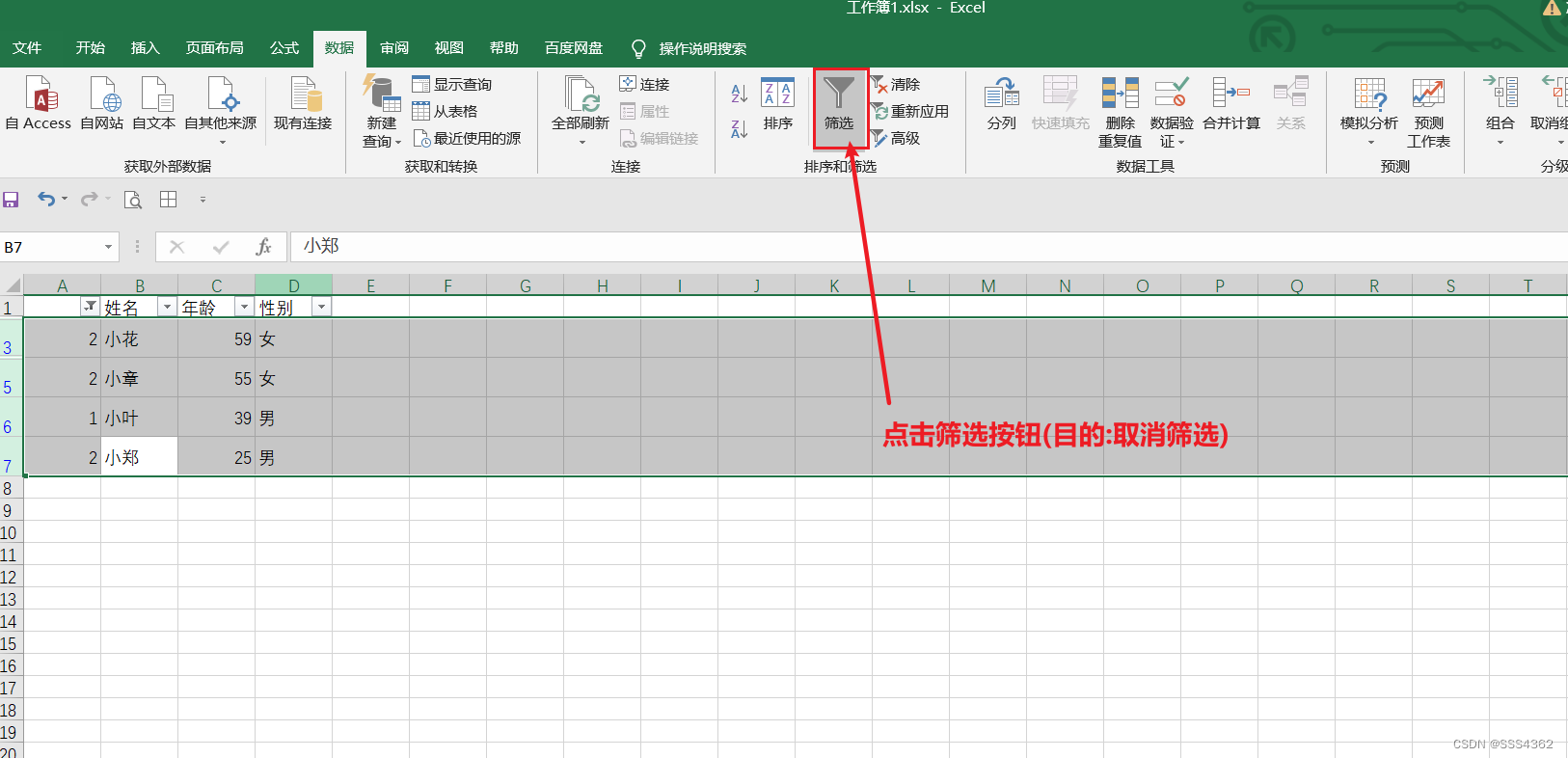Click From Table (从表格)
This screenshot has width=1568, height=758.
[x=445, y=111]
